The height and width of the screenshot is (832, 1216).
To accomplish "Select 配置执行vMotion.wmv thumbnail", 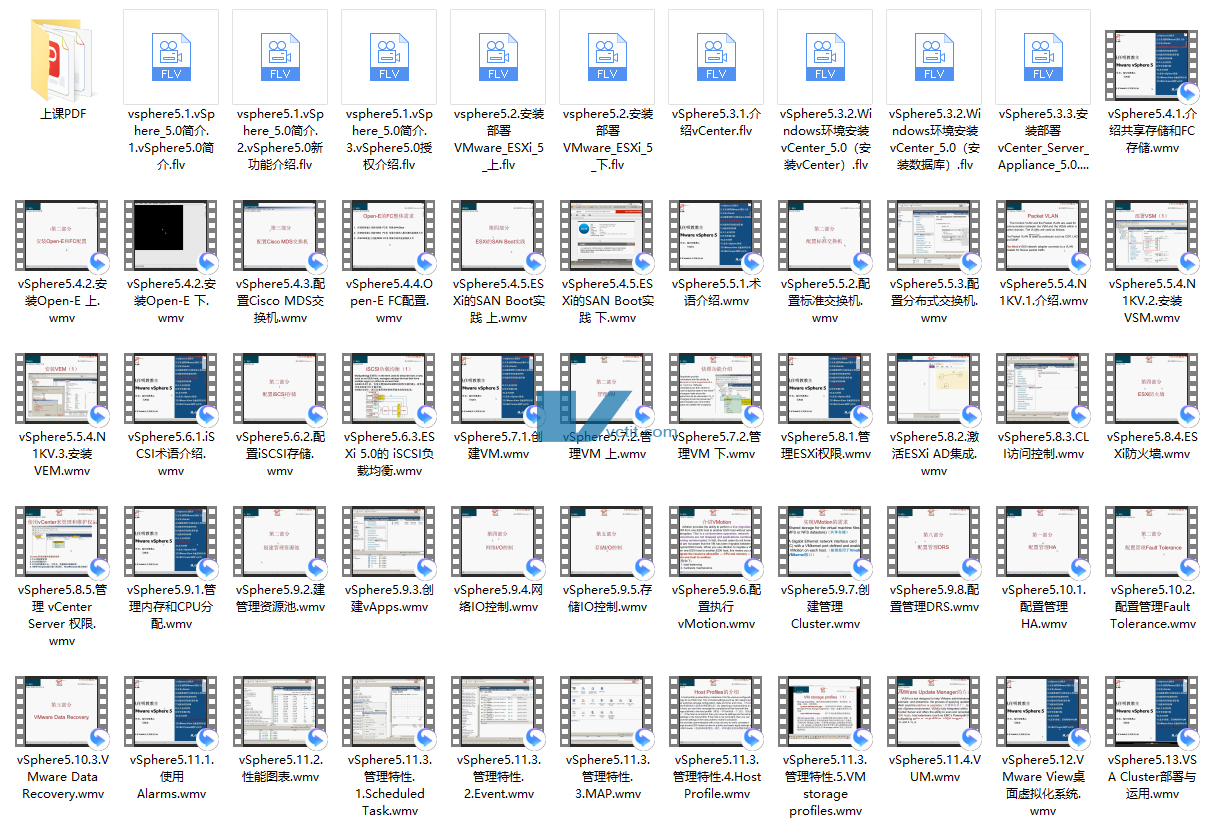I will click(x=716, y=542).
